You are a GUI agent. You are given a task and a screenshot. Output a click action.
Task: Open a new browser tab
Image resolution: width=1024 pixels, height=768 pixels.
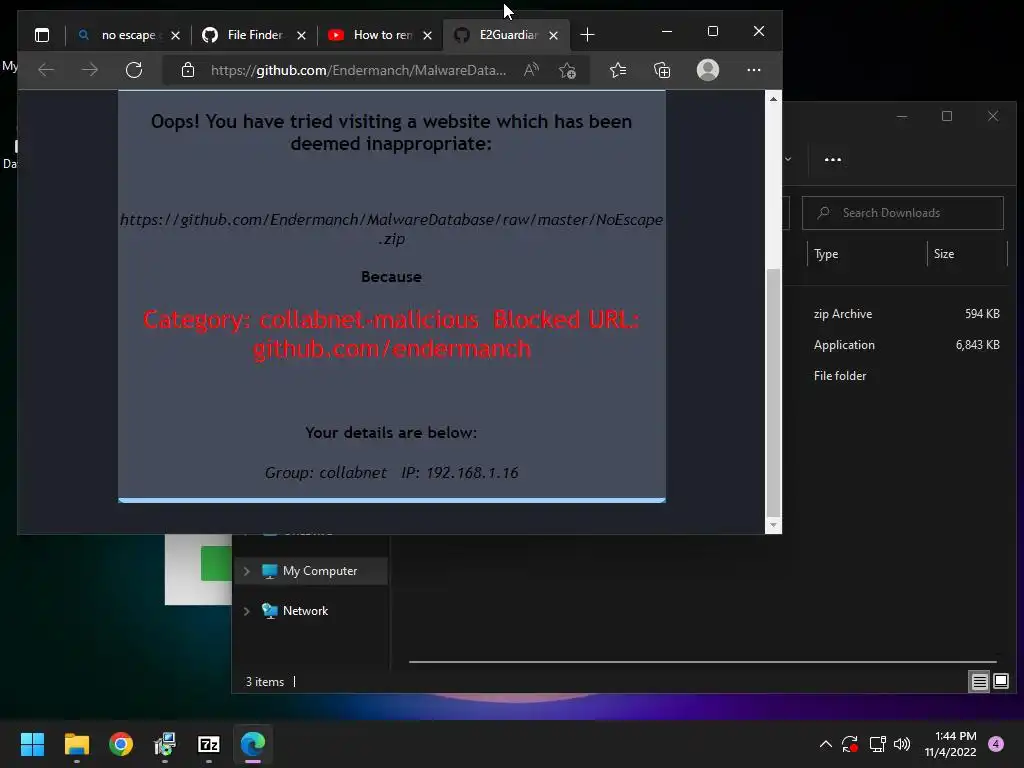click(587, 35)
